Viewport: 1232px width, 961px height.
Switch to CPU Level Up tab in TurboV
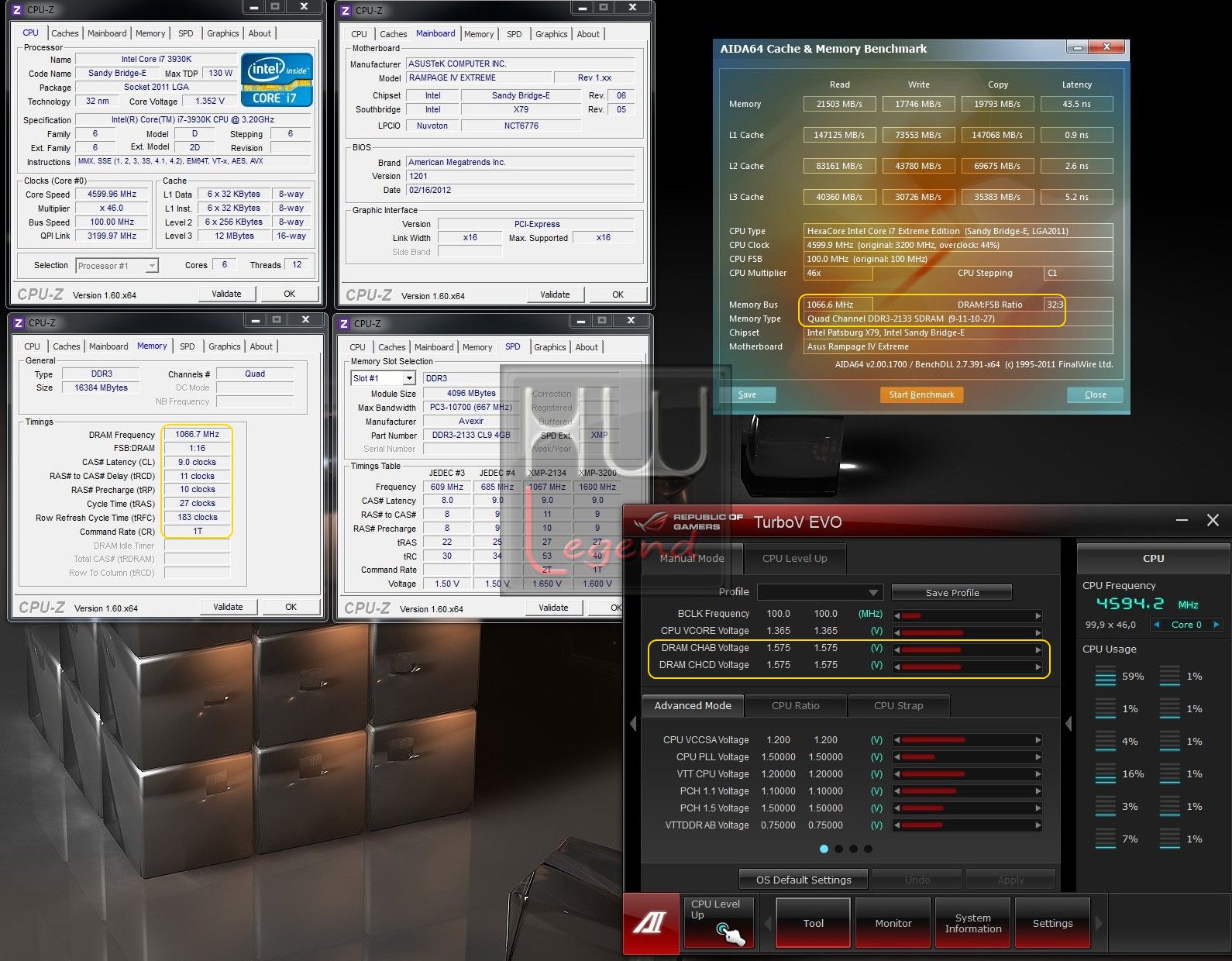click(x=794, y=558)
